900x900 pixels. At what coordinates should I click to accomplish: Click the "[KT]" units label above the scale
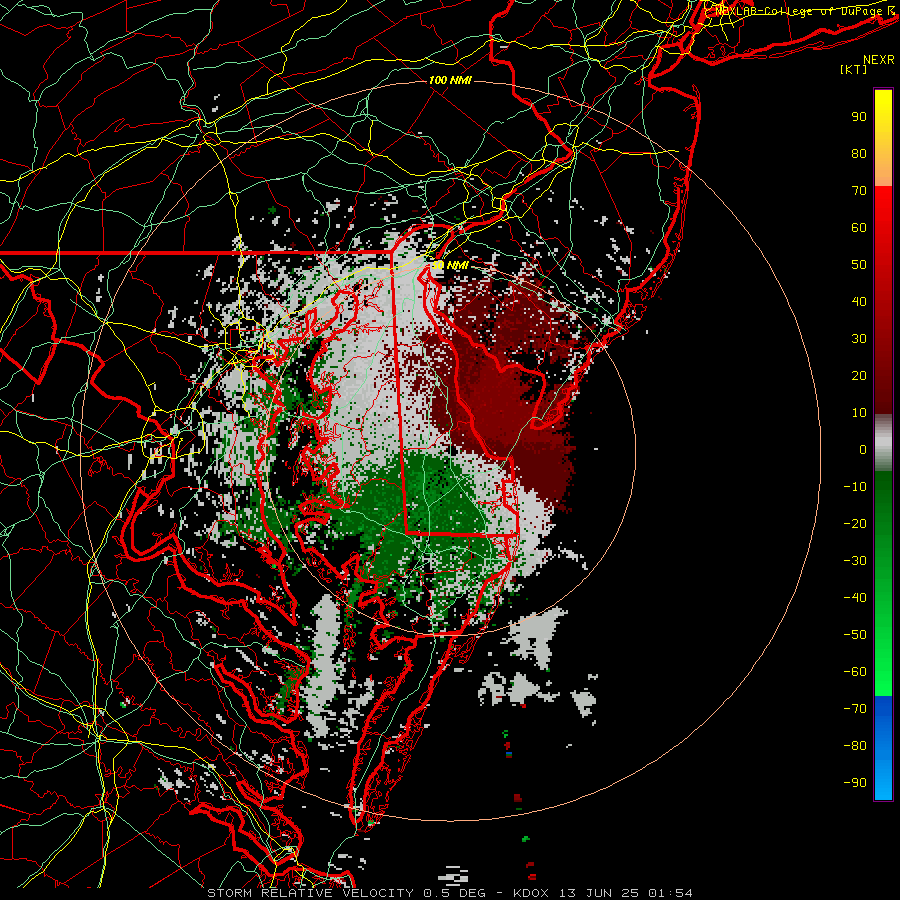point(854,69)
